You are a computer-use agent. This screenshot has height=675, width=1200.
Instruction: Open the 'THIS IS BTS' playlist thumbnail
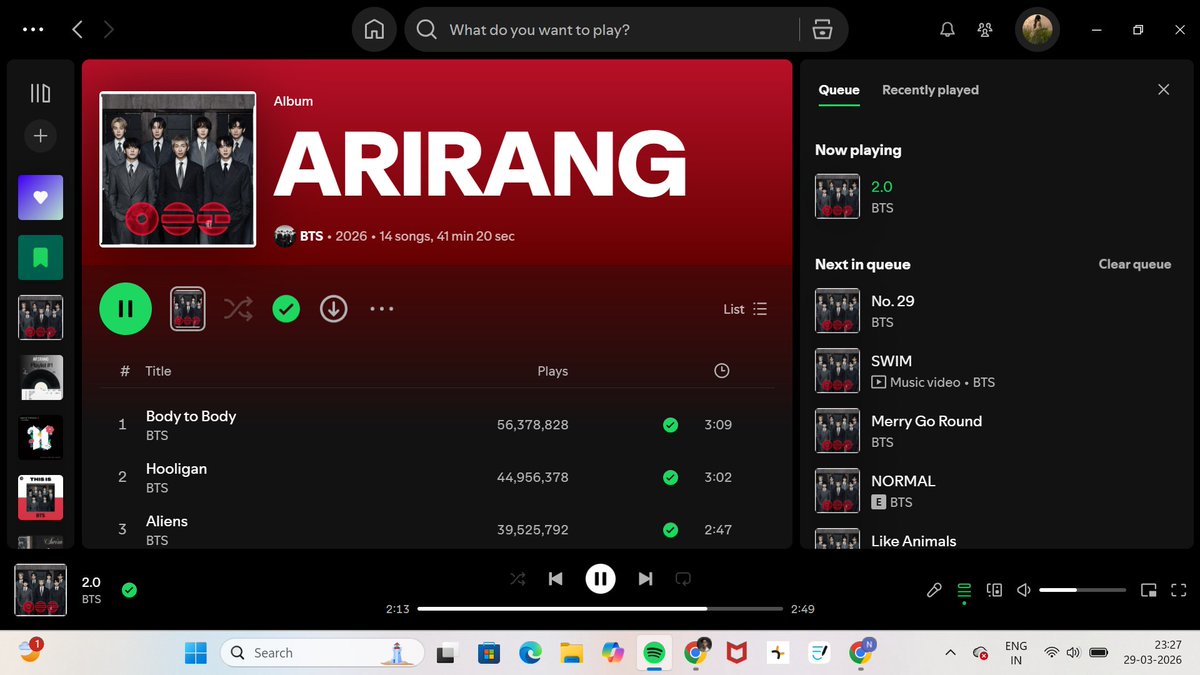click(40, 497)
